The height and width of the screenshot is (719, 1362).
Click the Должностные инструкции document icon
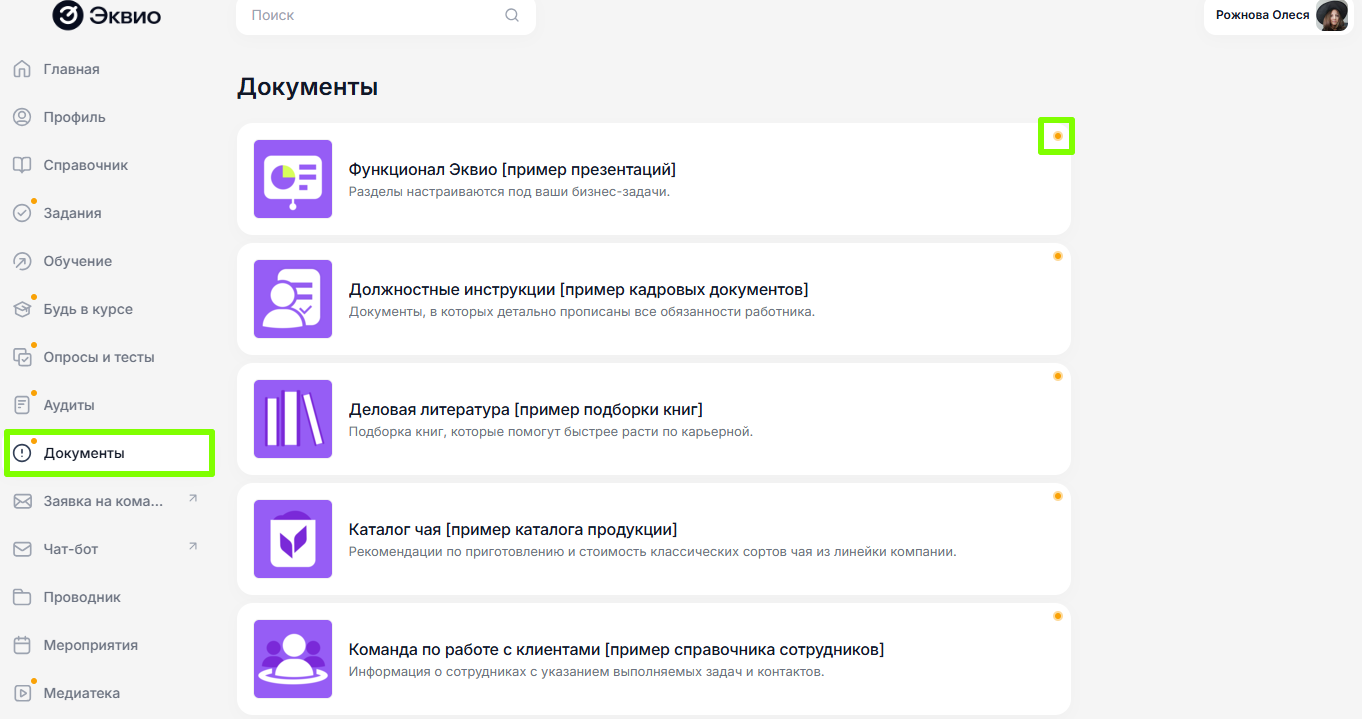point(293,299)
